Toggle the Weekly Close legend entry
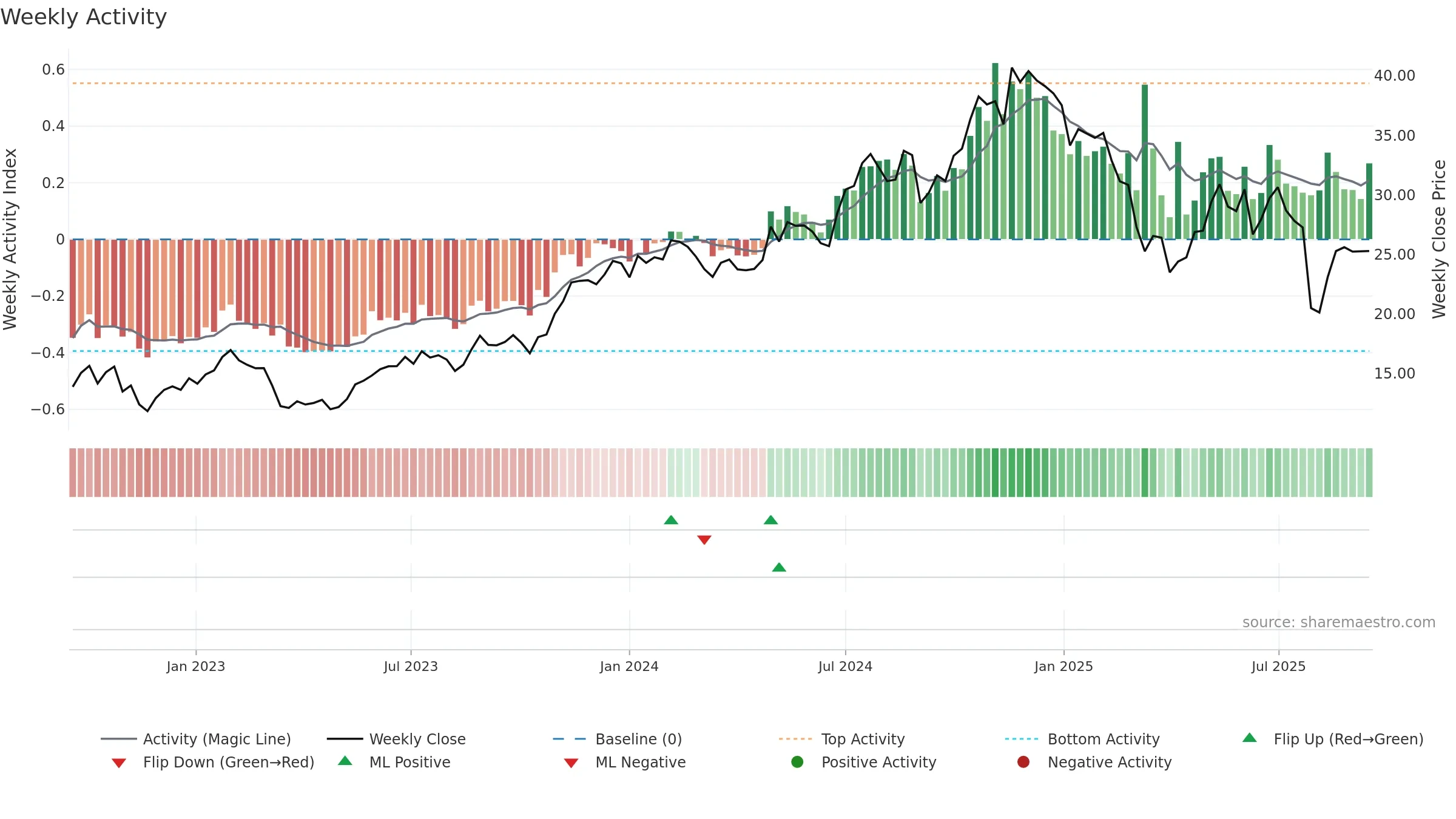The height and width of the screenshot is (819, 1456). pyautogui.click(x=396, y=739)
